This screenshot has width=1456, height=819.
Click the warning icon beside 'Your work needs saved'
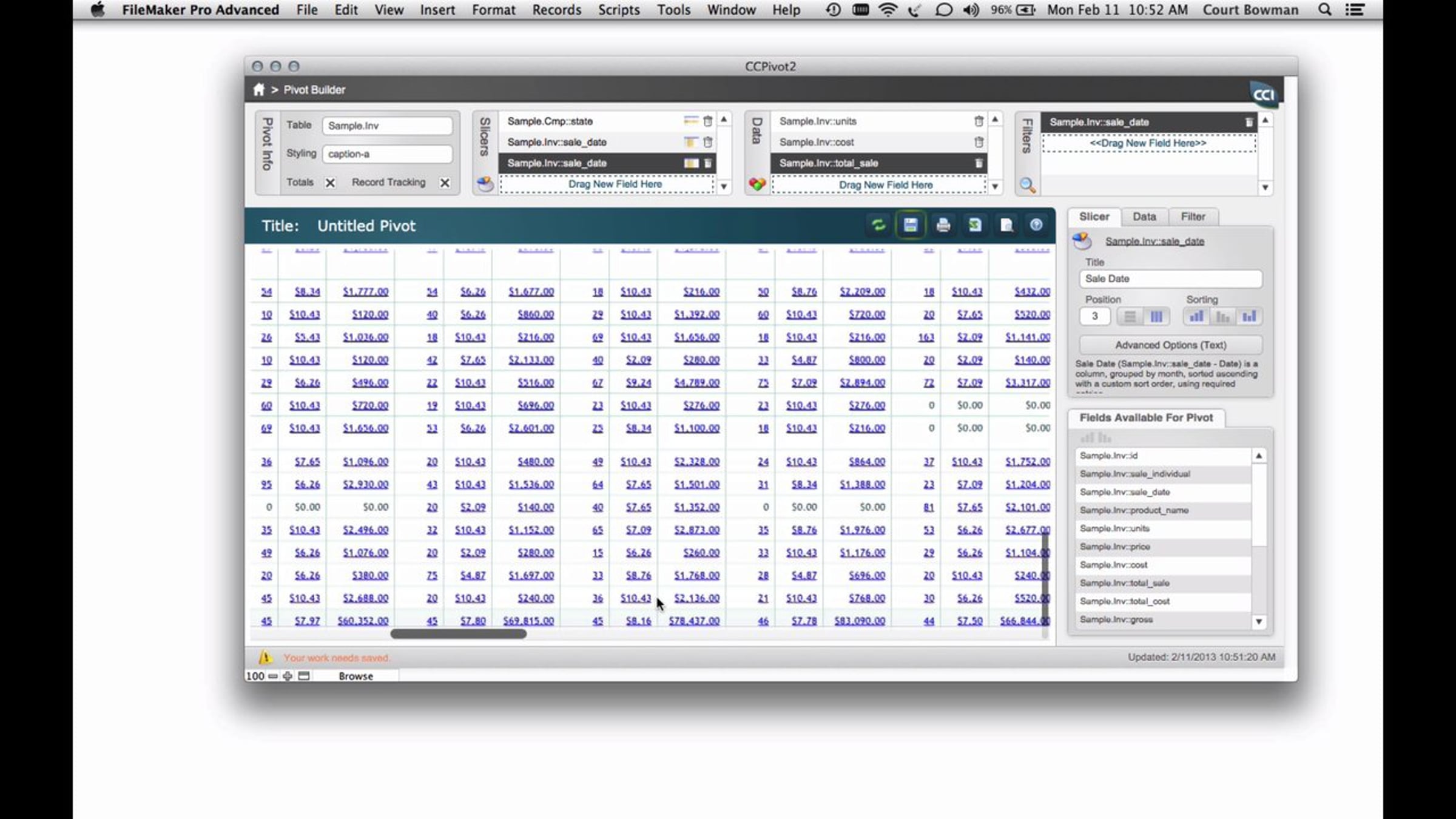pyautogui.click(x=265, y=657)
